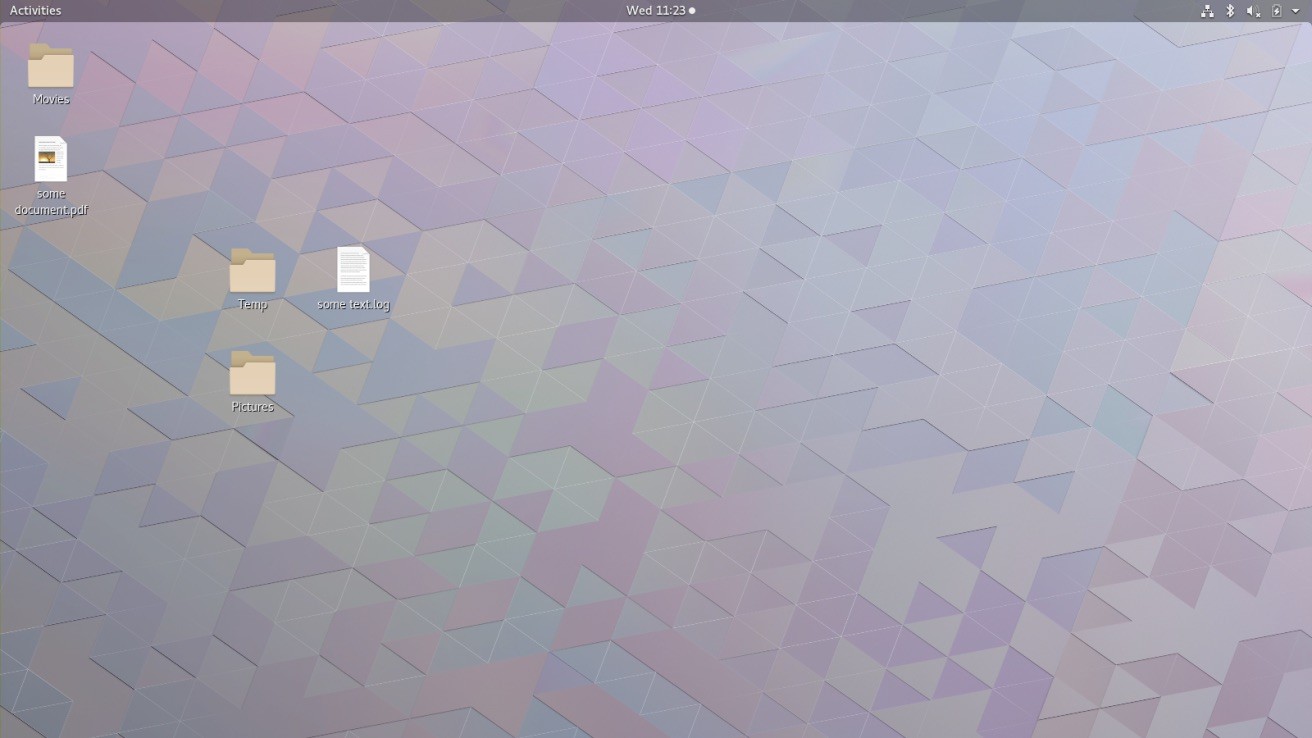Select the Movies folder label text
The width and height of the screenshot is (1312, 738).
(x=50, y=99)
